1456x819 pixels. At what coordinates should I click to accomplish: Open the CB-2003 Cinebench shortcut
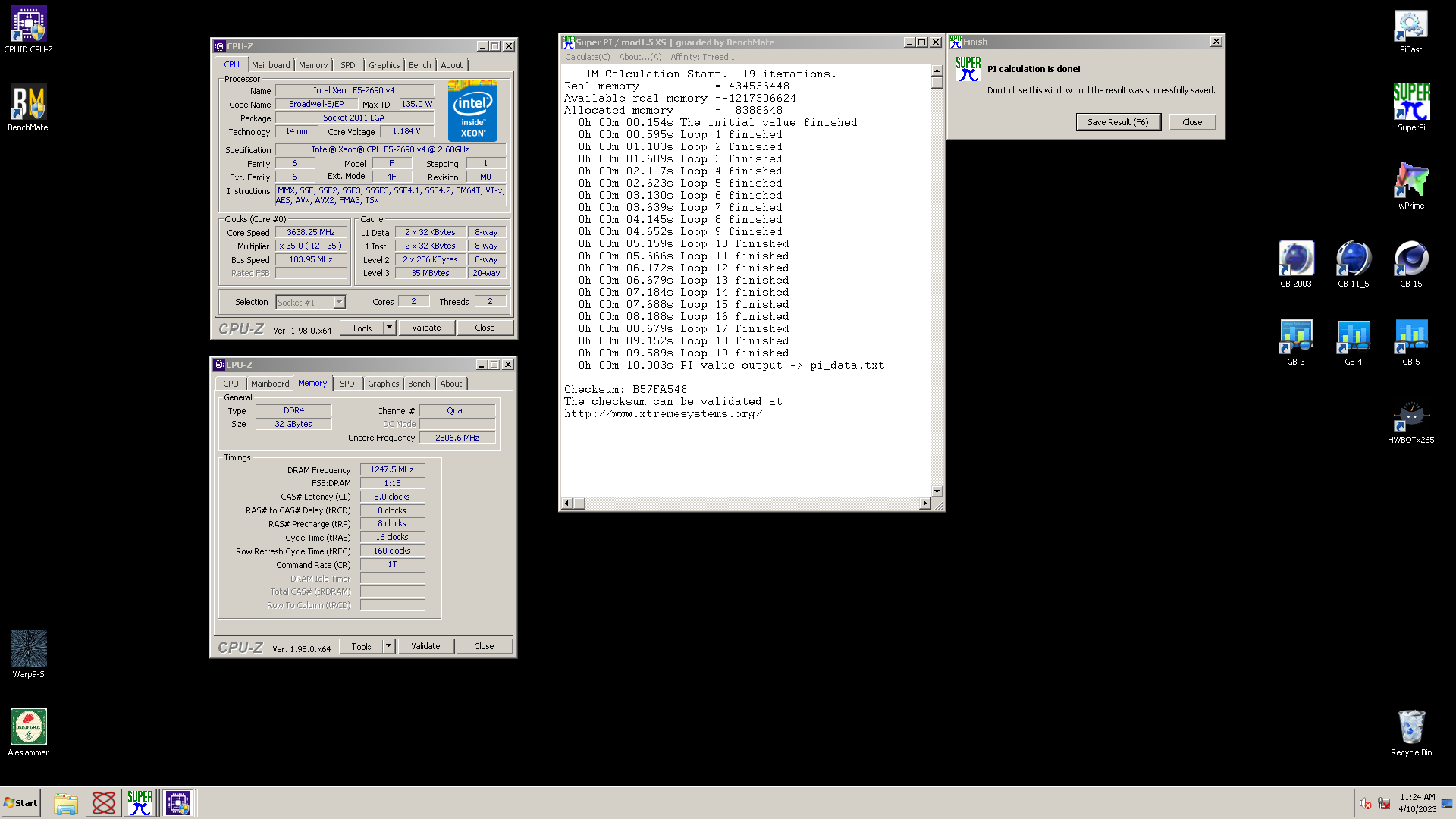(1295, 264)
